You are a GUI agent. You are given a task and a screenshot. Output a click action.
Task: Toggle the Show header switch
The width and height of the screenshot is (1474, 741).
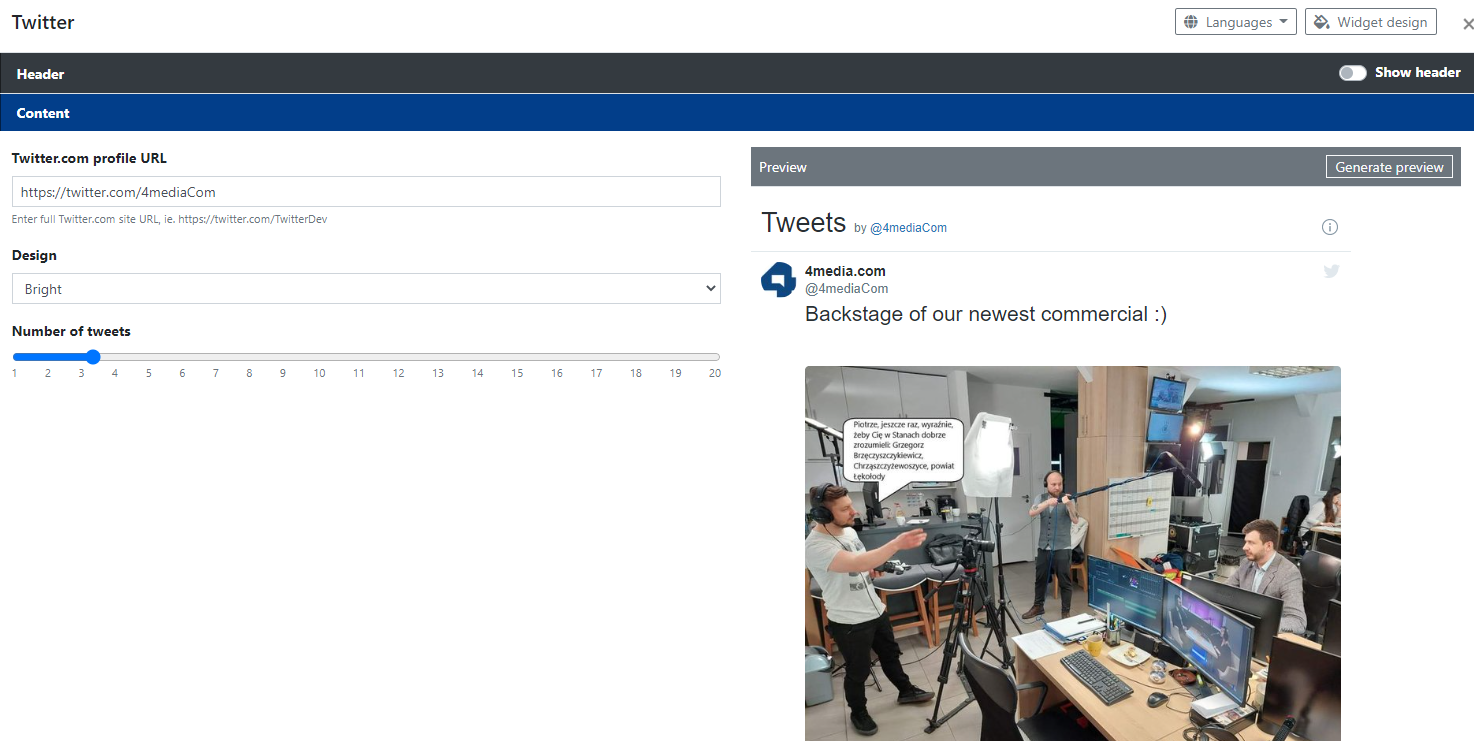coord(1352,73)
